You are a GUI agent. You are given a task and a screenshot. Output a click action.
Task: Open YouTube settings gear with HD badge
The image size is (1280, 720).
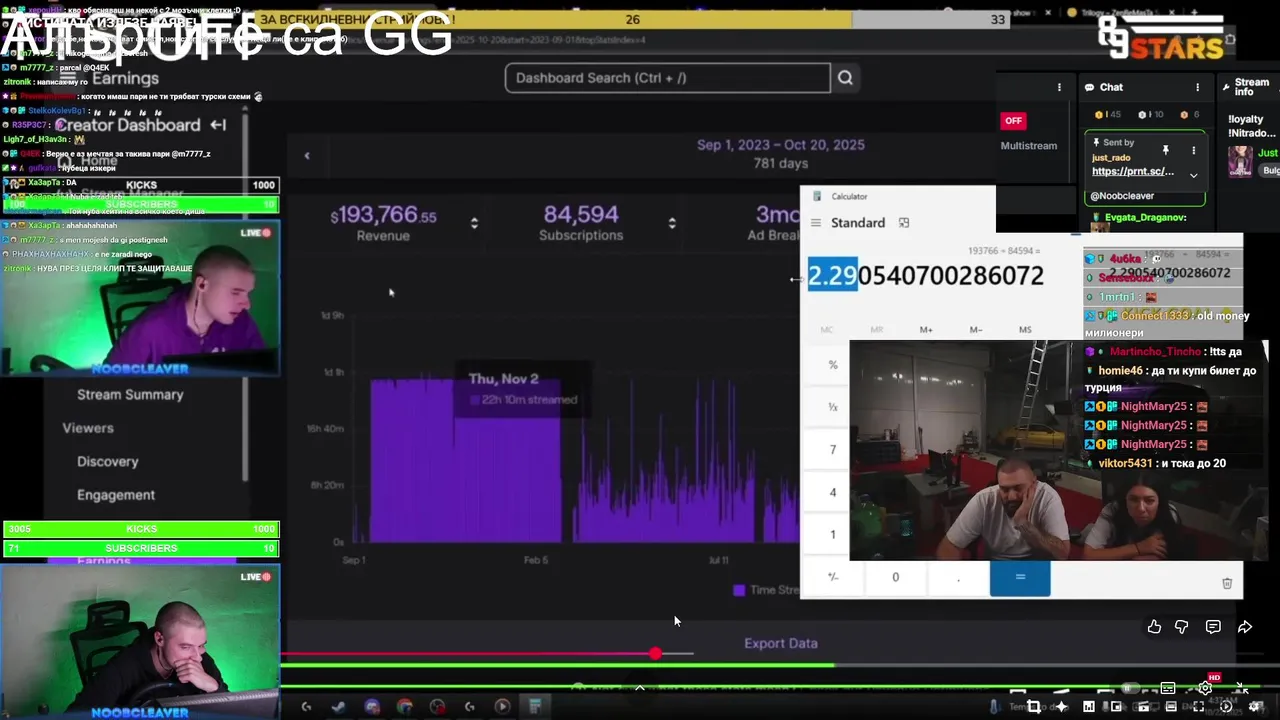click(x=1207, y=687)
